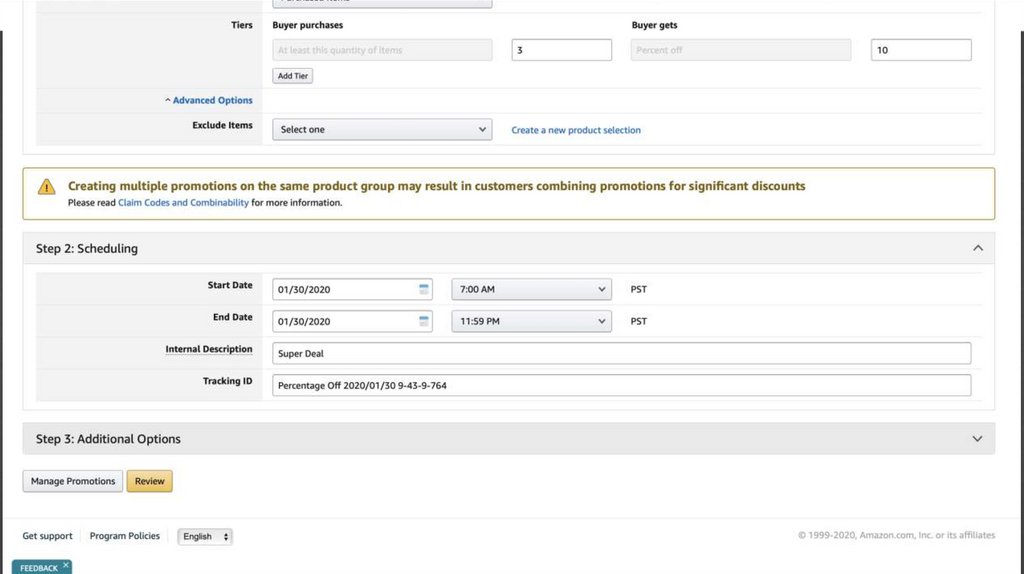The width and height of the screenshot is (1024, 574).
Task: Close the Feedback tab with X icon
Action: coord(66,565)
